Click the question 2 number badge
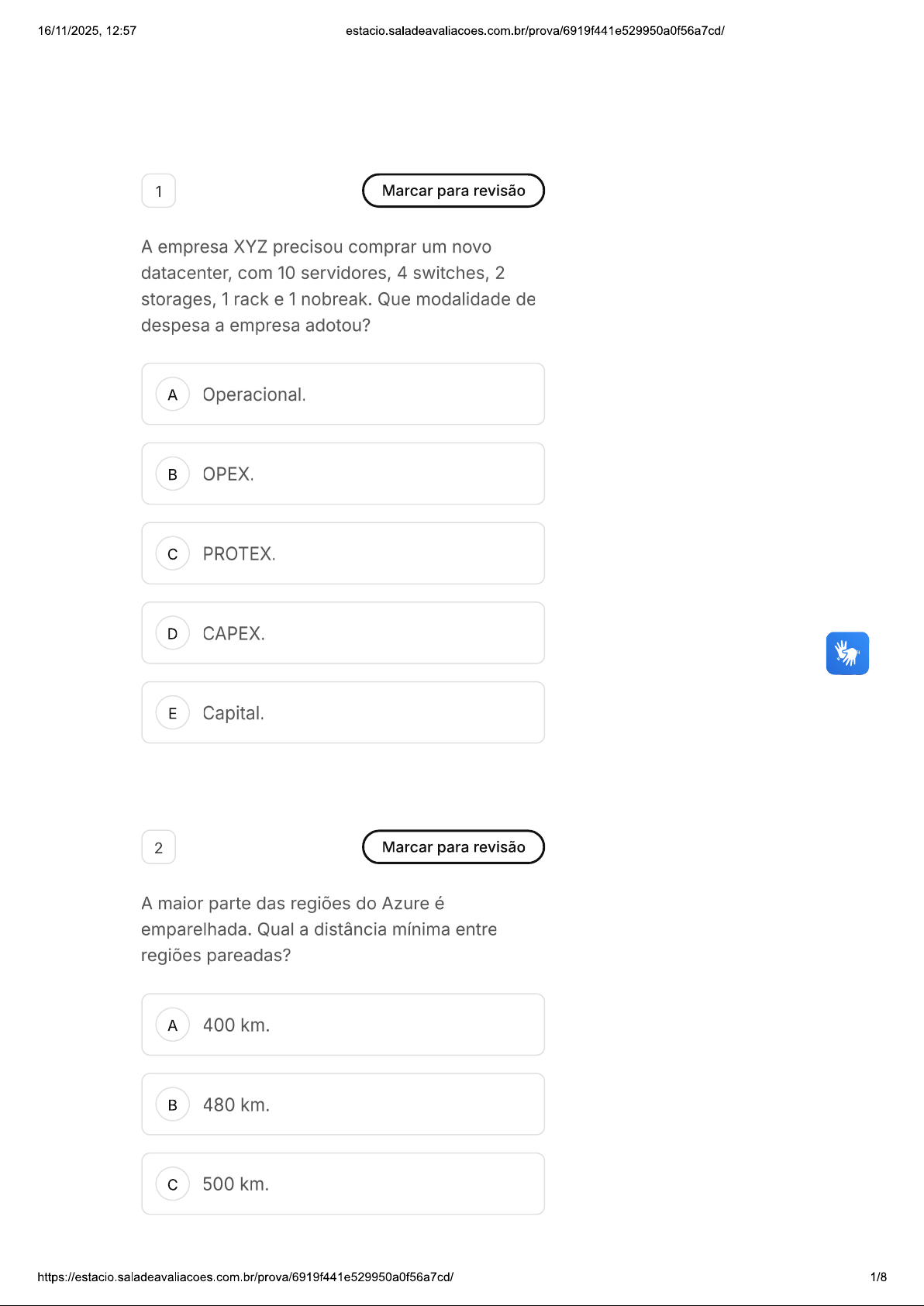The width and height of the screenshot is (924, 1306). point(159,848)
